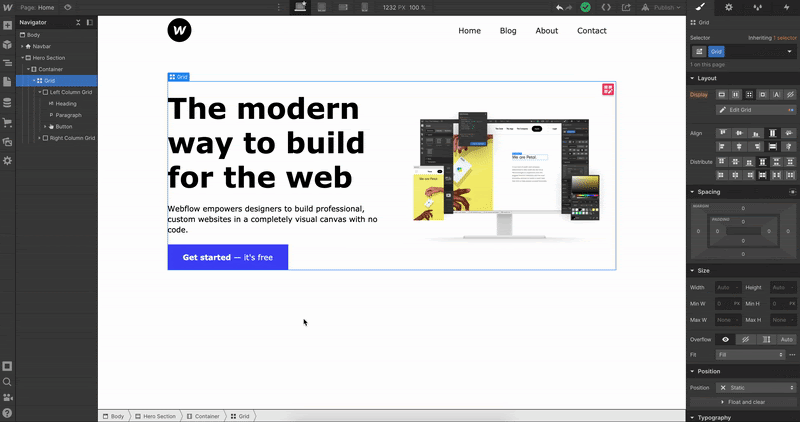Click the Get started button on canvas

(228, 257)
